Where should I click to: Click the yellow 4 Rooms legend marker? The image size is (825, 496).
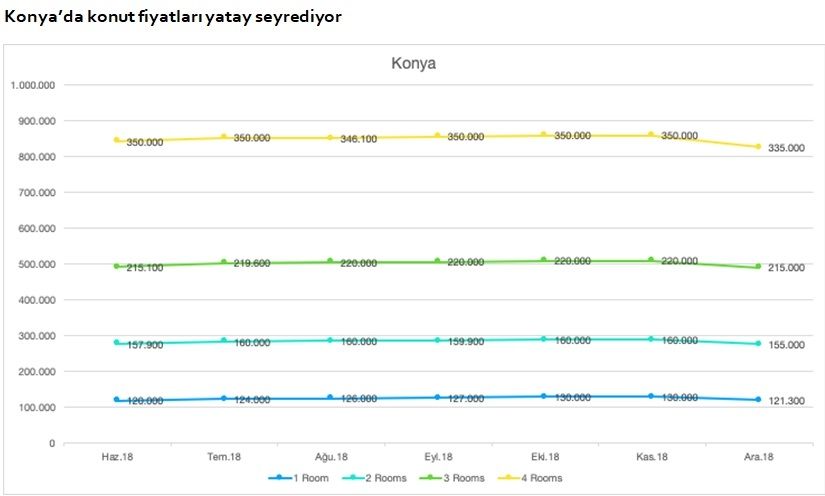pyautogui.click(x=508, y=478)
